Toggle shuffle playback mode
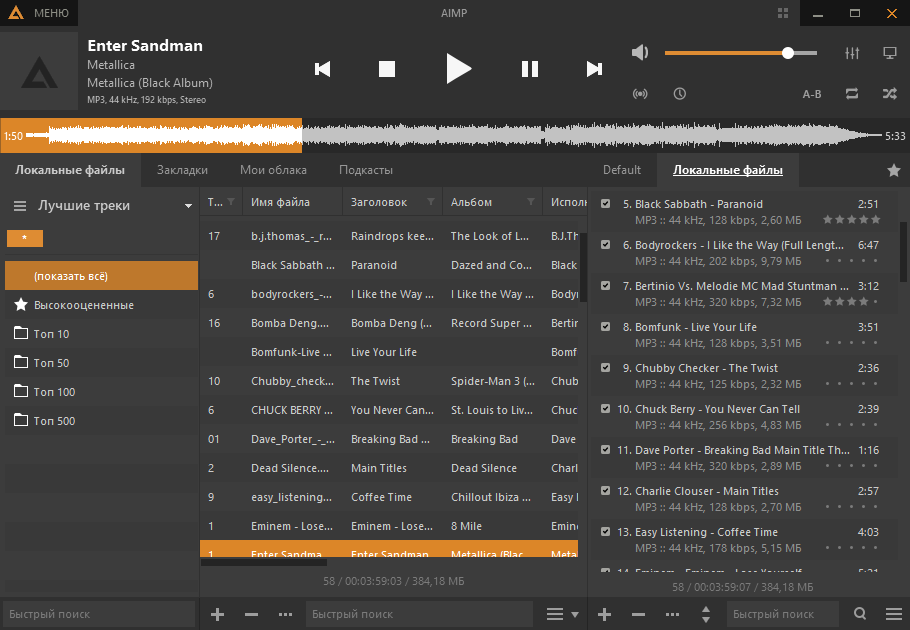The width and height of the screenshot is (910, 630). tap(890, 93)
